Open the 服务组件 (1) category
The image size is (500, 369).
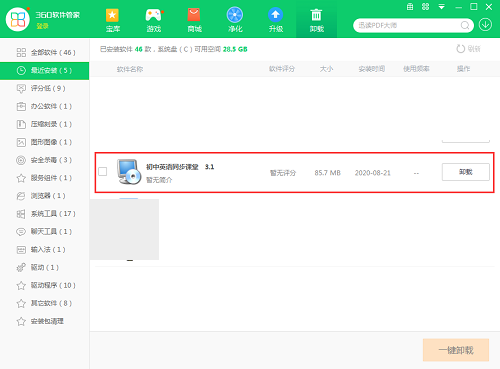(x=45, y=178)
